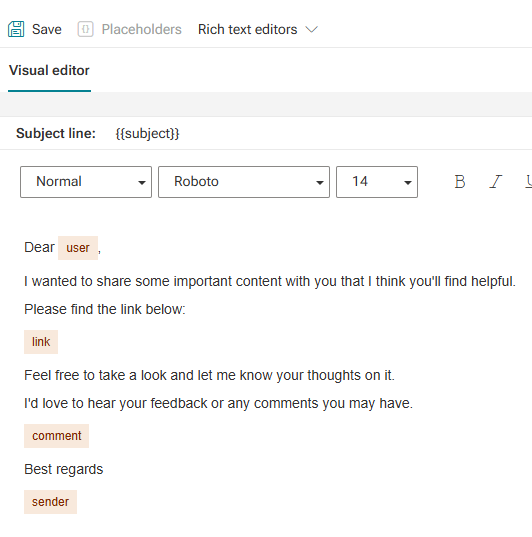
Task: Click the chevron beside Rich text editors
Action: pos(312,30)
